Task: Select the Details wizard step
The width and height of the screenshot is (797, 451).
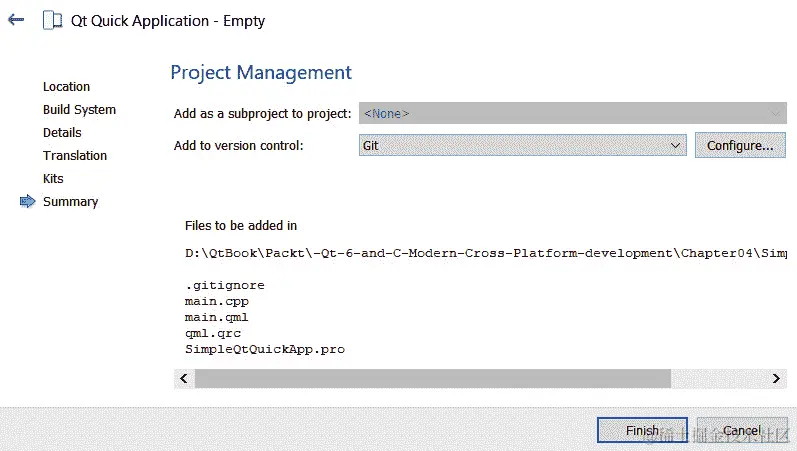Action: tap(62, 133)
